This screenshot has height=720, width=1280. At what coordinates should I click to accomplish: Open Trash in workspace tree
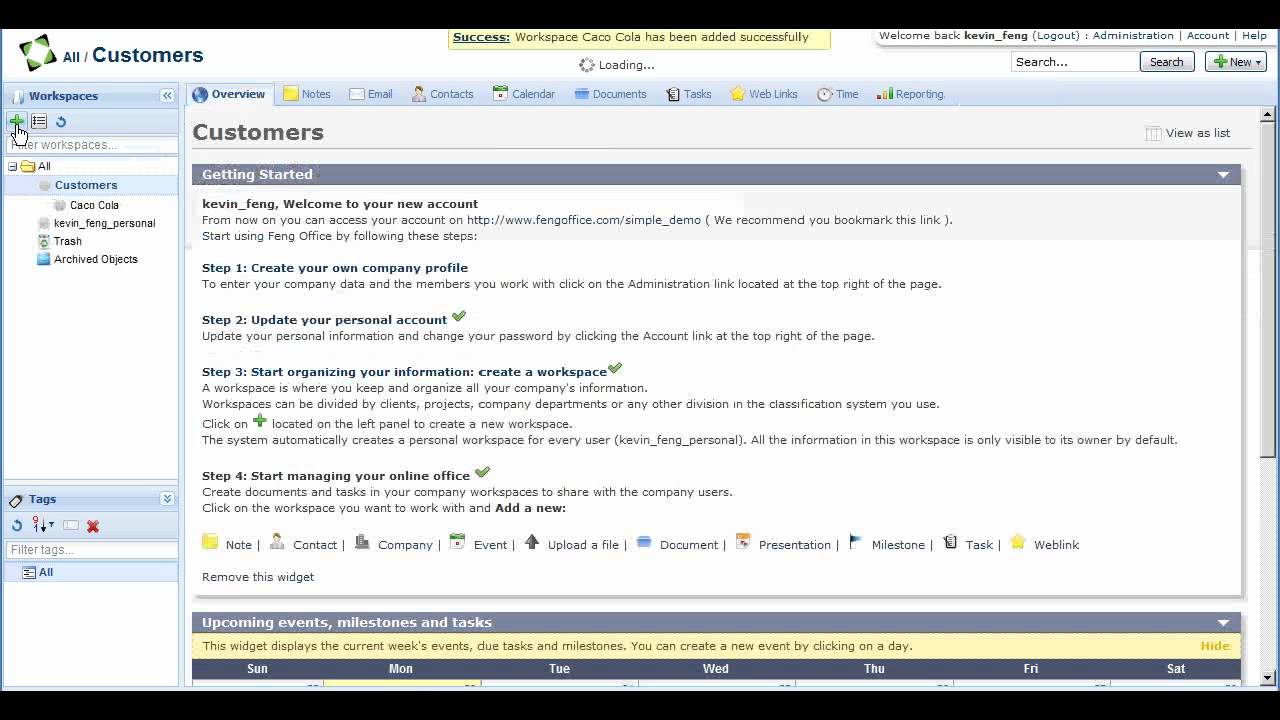68,241
